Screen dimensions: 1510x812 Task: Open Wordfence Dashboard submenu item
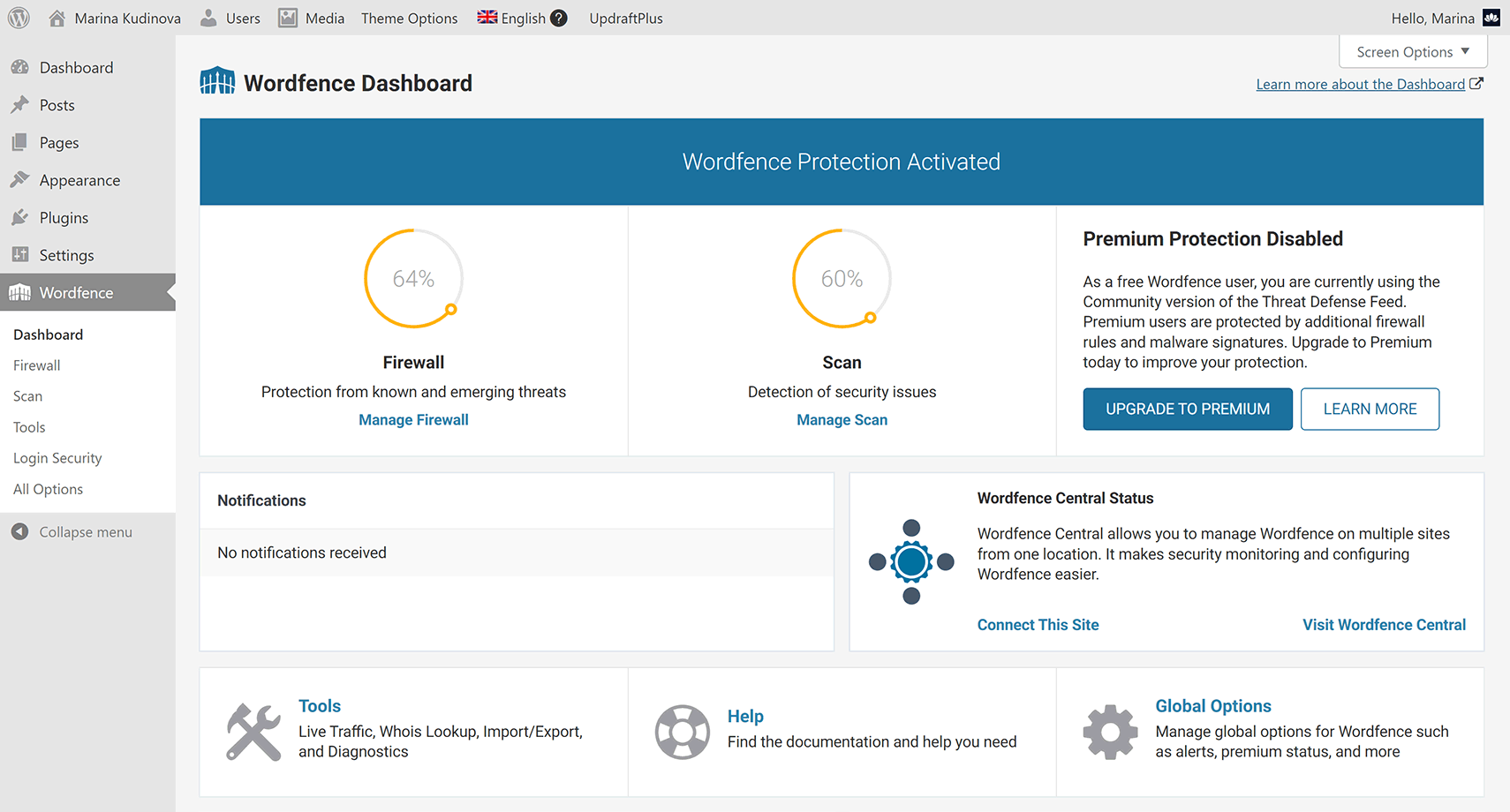click(49, 335)
